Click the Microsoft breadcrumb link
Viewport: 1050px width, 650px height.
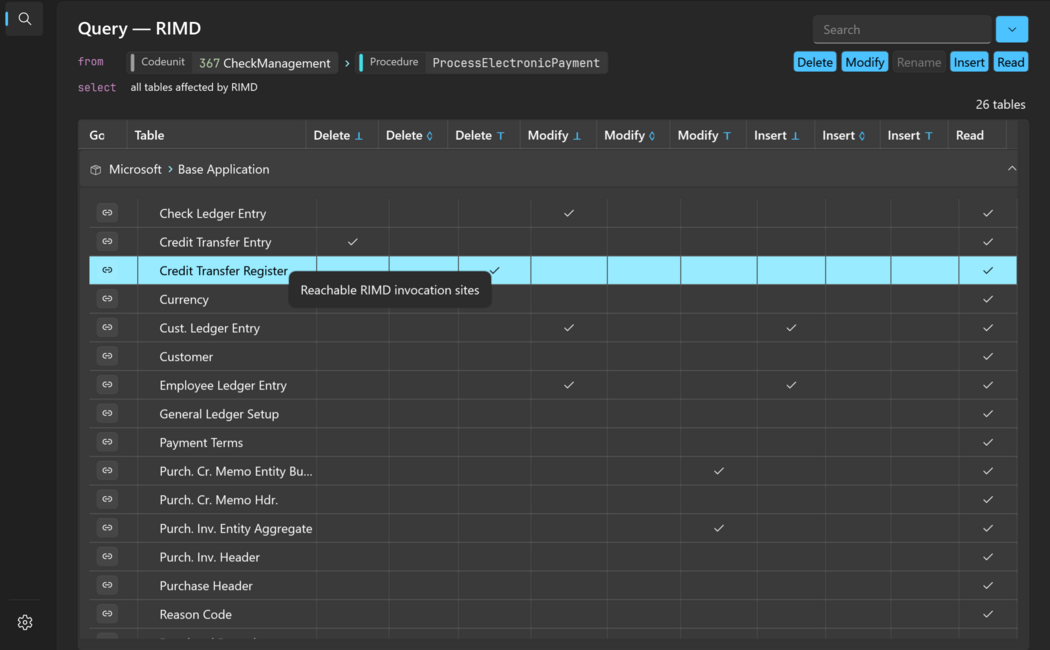[x=135, y=169]
